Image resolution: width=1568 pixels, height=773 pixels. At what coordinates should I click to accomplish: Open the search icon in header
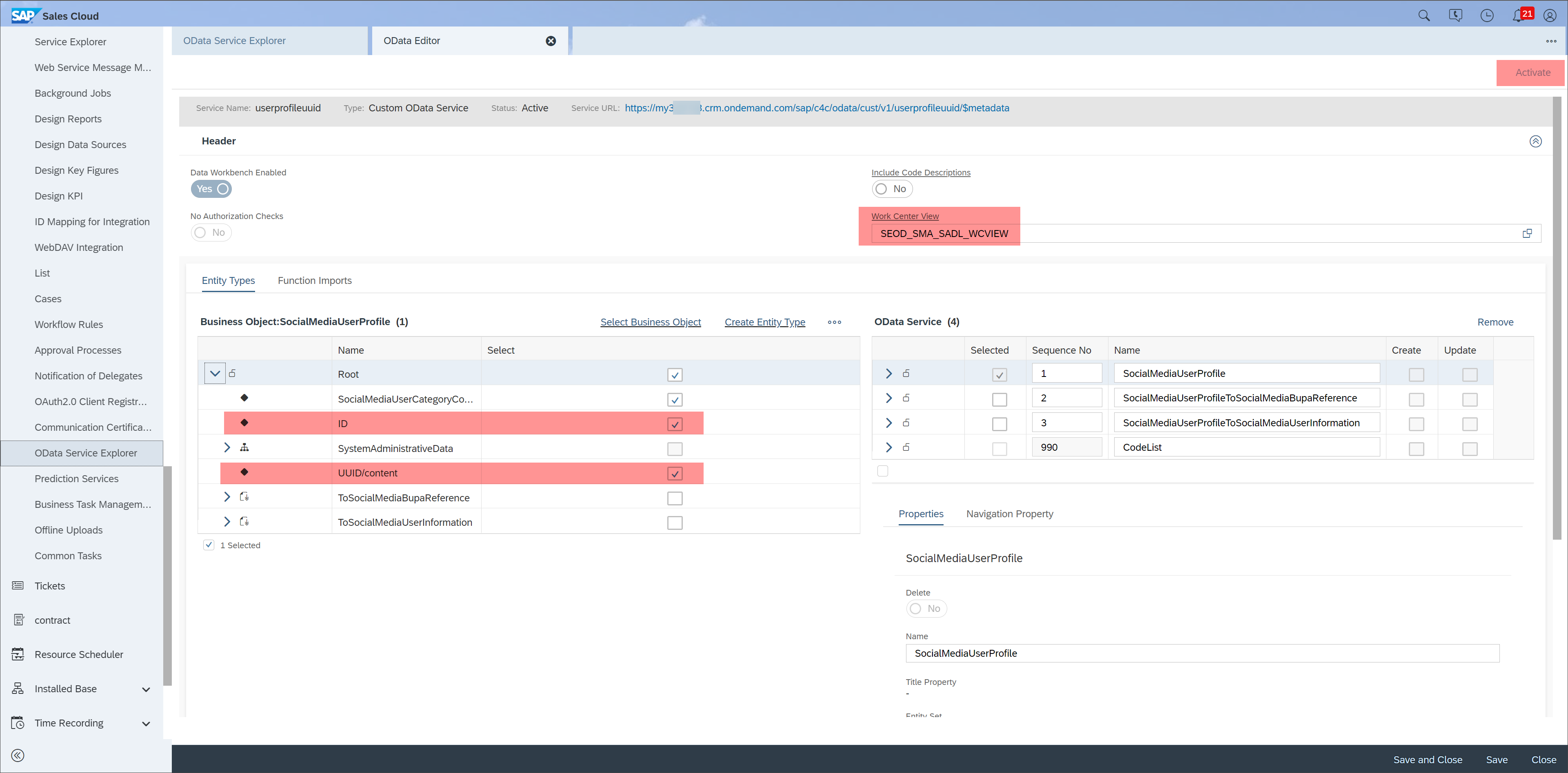1424,16
